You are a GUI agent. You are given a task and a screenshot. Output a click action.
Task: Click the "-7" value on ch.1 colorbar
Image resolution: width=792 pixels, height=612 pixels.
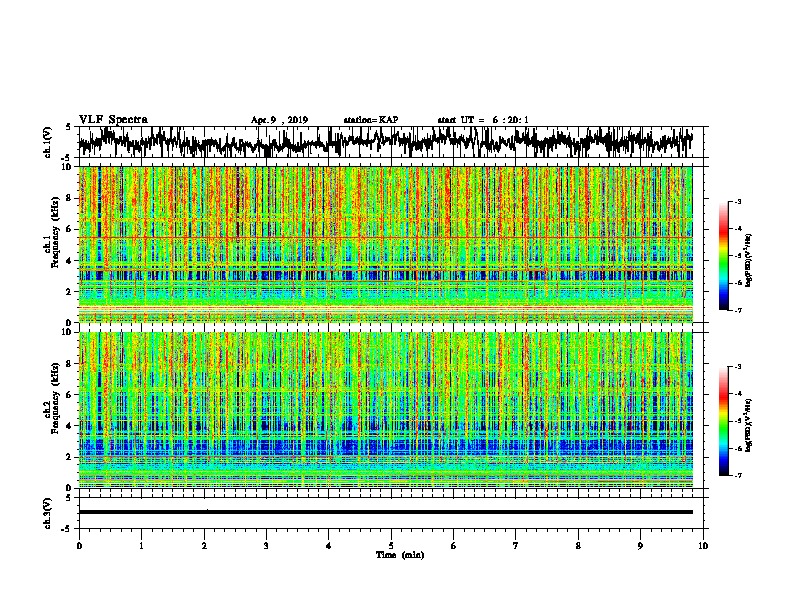[737, 310]
